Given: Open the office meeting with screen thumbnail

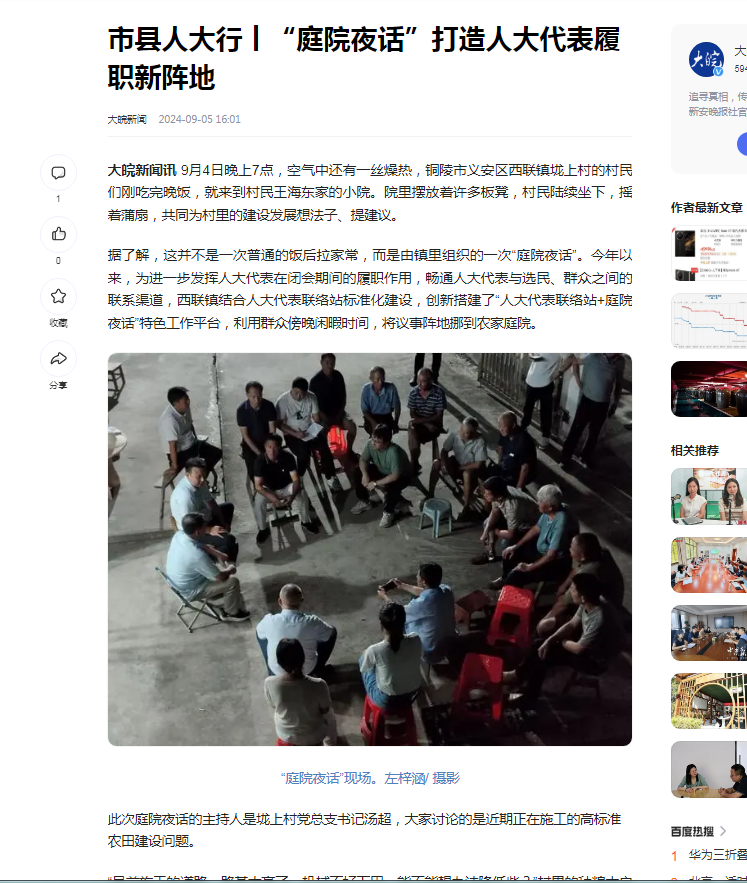Looking at the screenshot, I should [709, 633].
